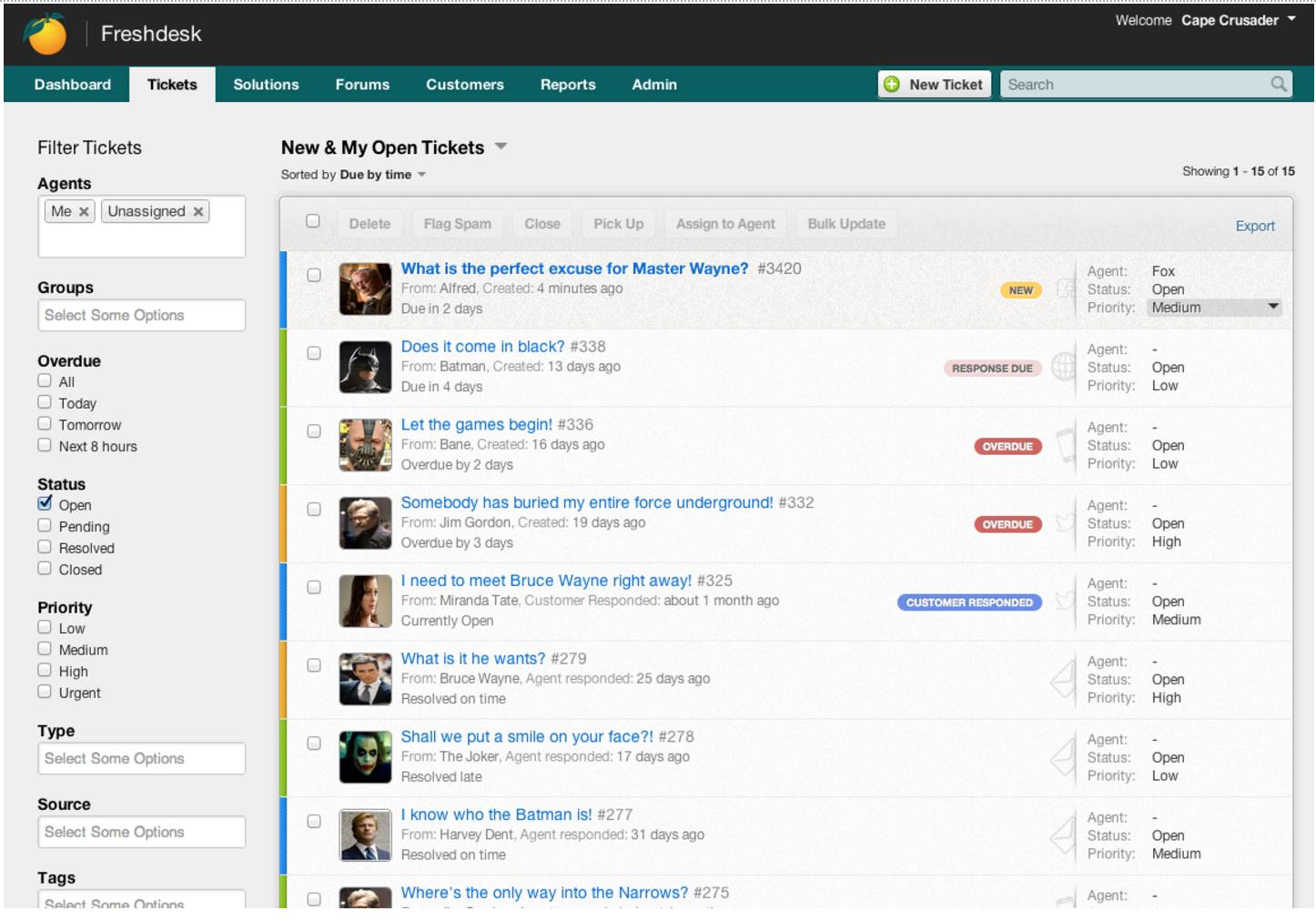
Task: Click the Export link
Action: click(x=1254, y=226)
